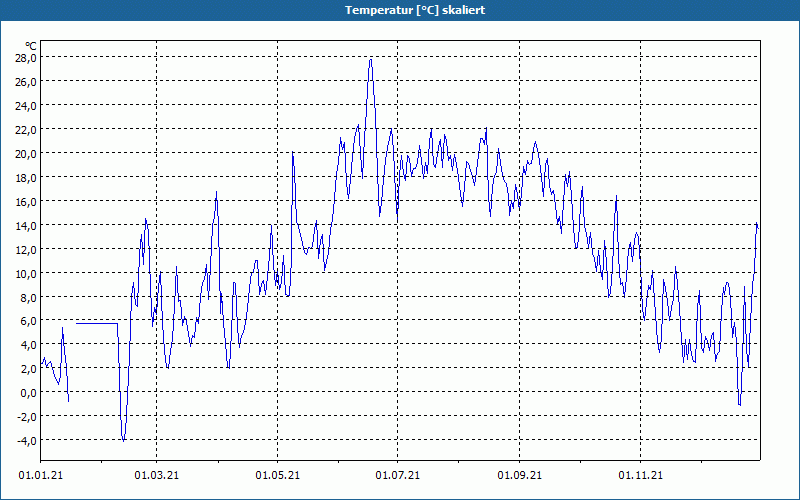Click the 12,0 y-axis label

pyautogui.click(x=26, y=249)
